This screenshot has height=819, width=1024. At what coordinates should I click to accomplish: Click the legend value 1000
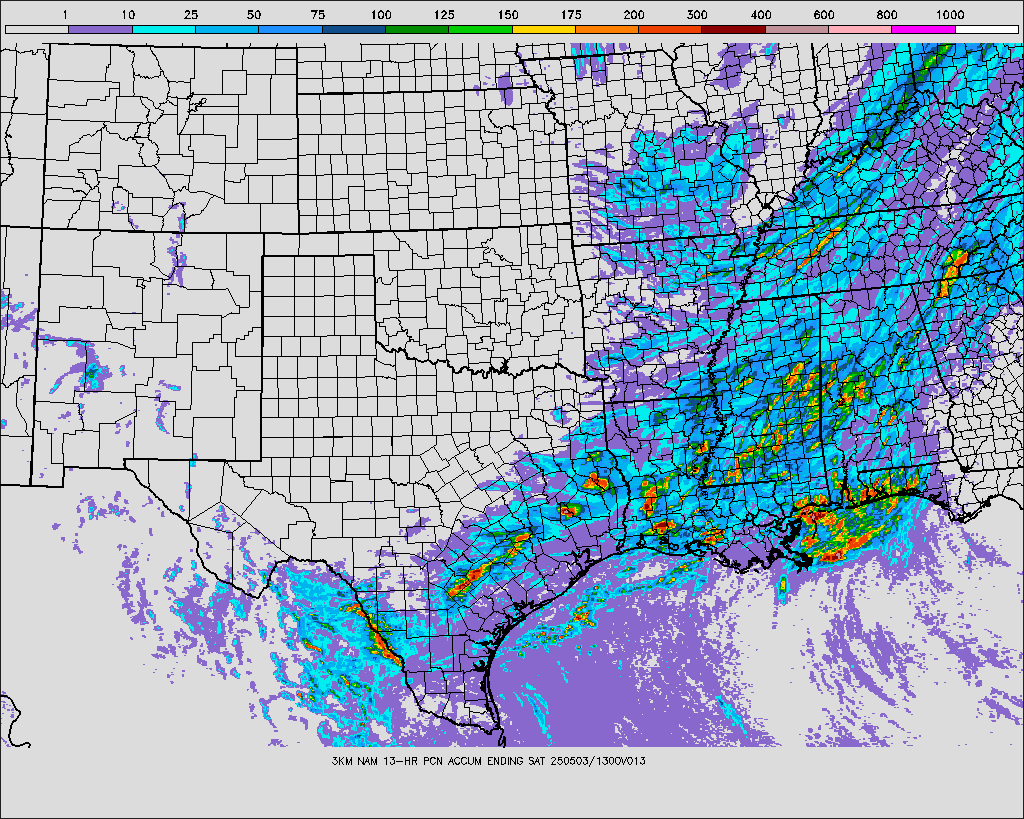tap(950, 15)
